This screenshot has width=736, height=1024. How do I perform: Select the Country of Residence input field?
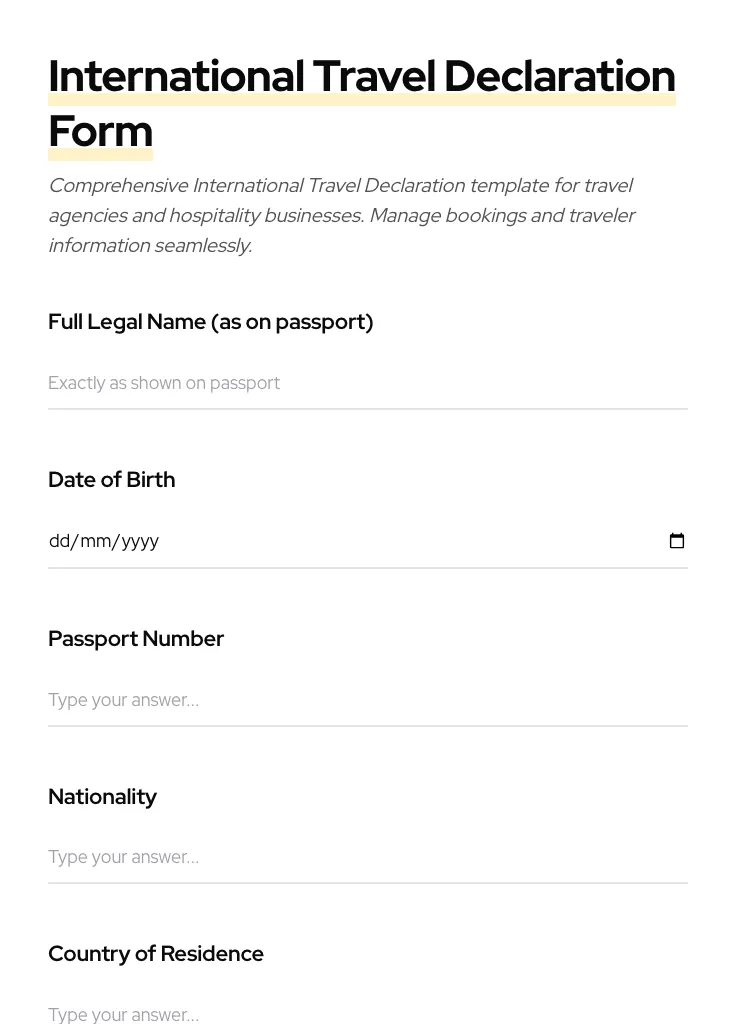point(368,1012)
